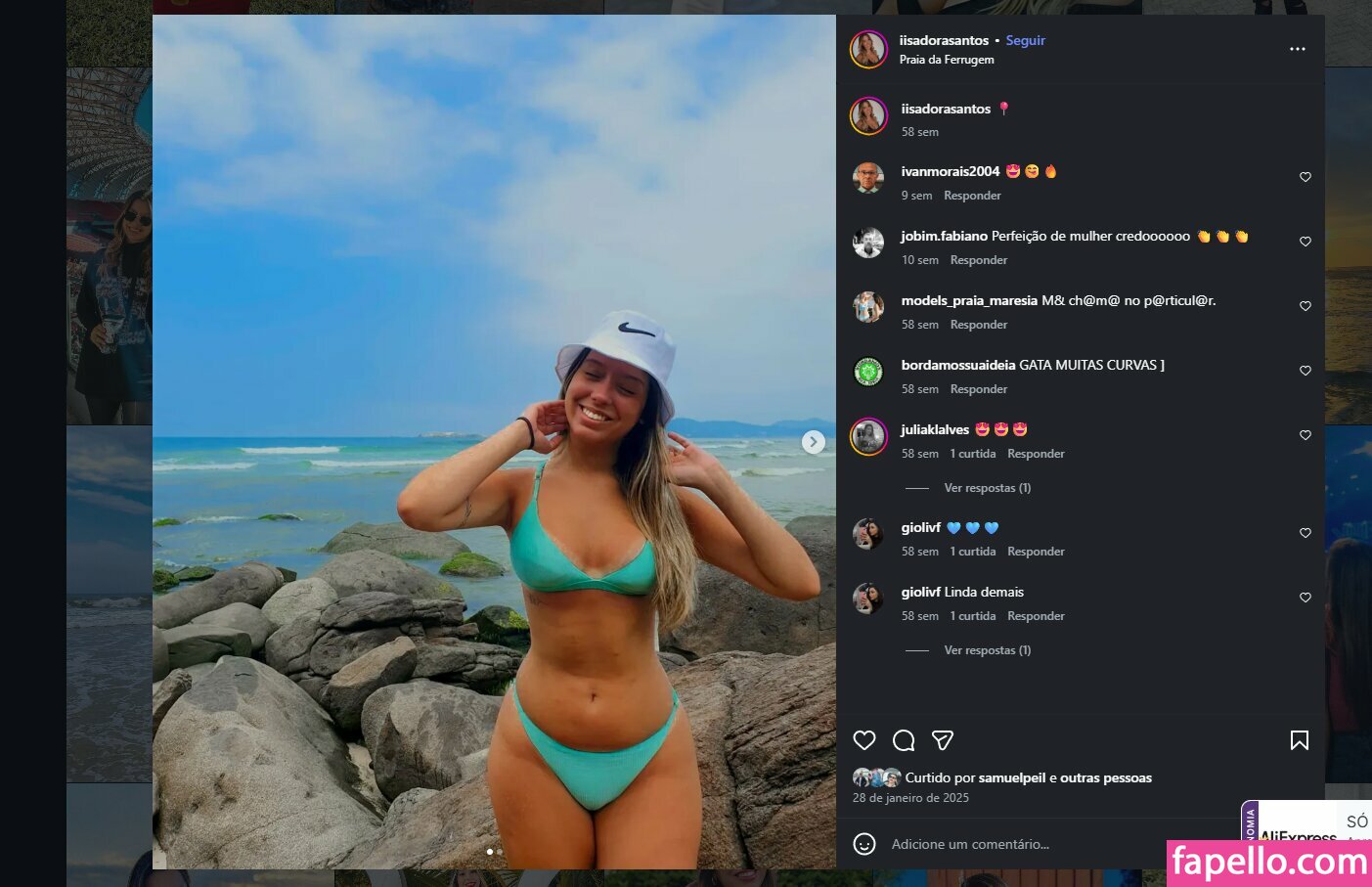Like the post with the heart icon
The image size is (1372, 887).
pyautogui.click(x=864, y=740)
